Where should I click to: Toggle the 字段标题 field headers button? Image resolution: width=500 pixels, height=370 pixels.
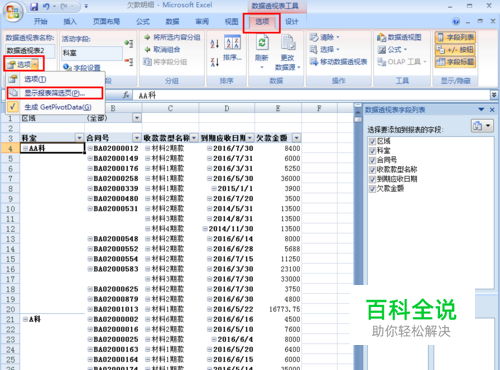pyautogui.click(x=455, y=62)
